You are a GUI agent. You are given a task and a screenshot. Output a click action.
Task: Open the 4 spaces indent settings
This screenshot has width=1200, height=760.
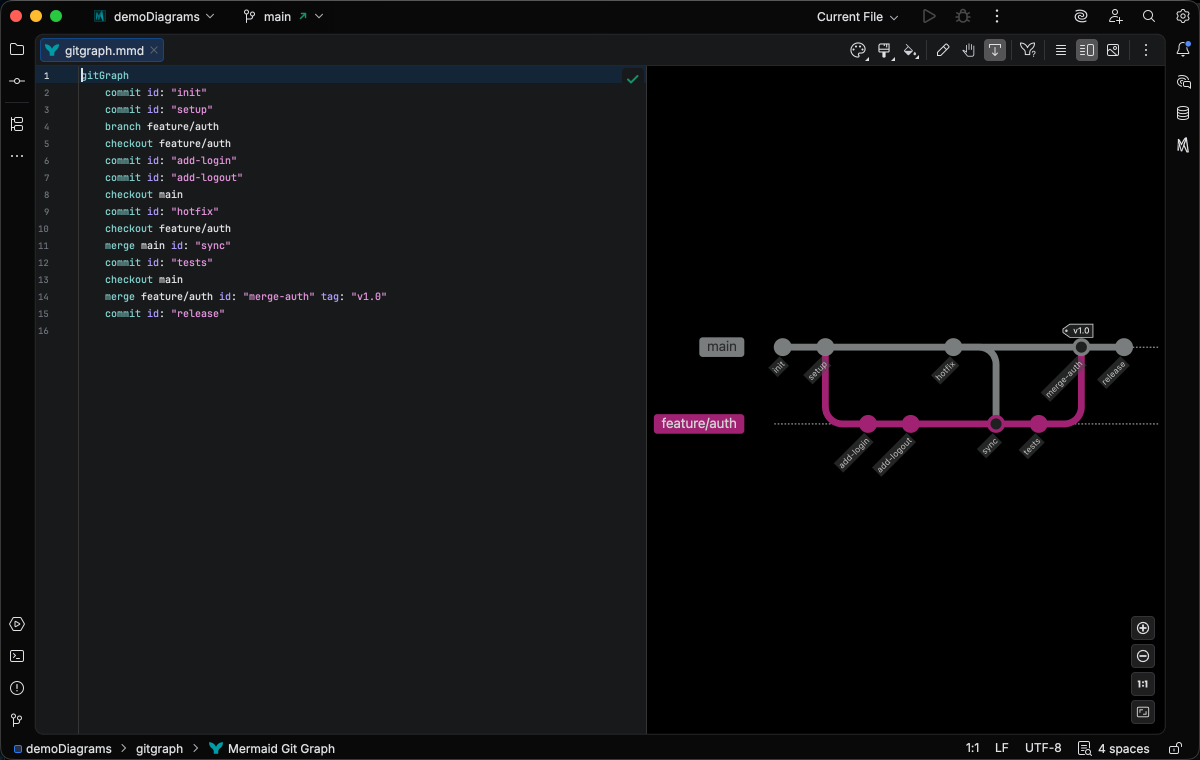pos(1114,748)
